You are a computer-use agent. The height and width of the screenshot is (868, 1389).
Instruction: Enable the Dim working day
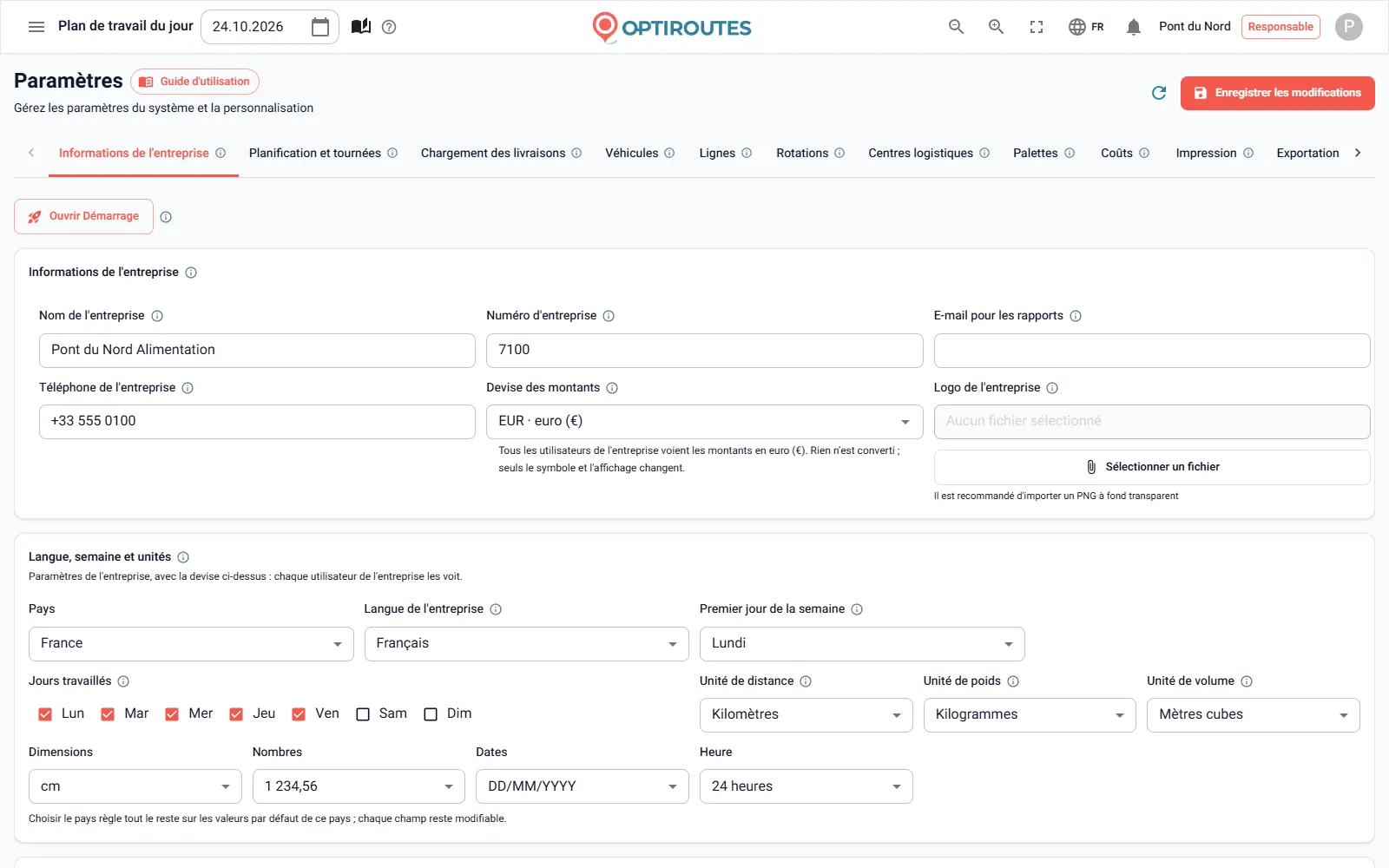click(x=431, y=714)
